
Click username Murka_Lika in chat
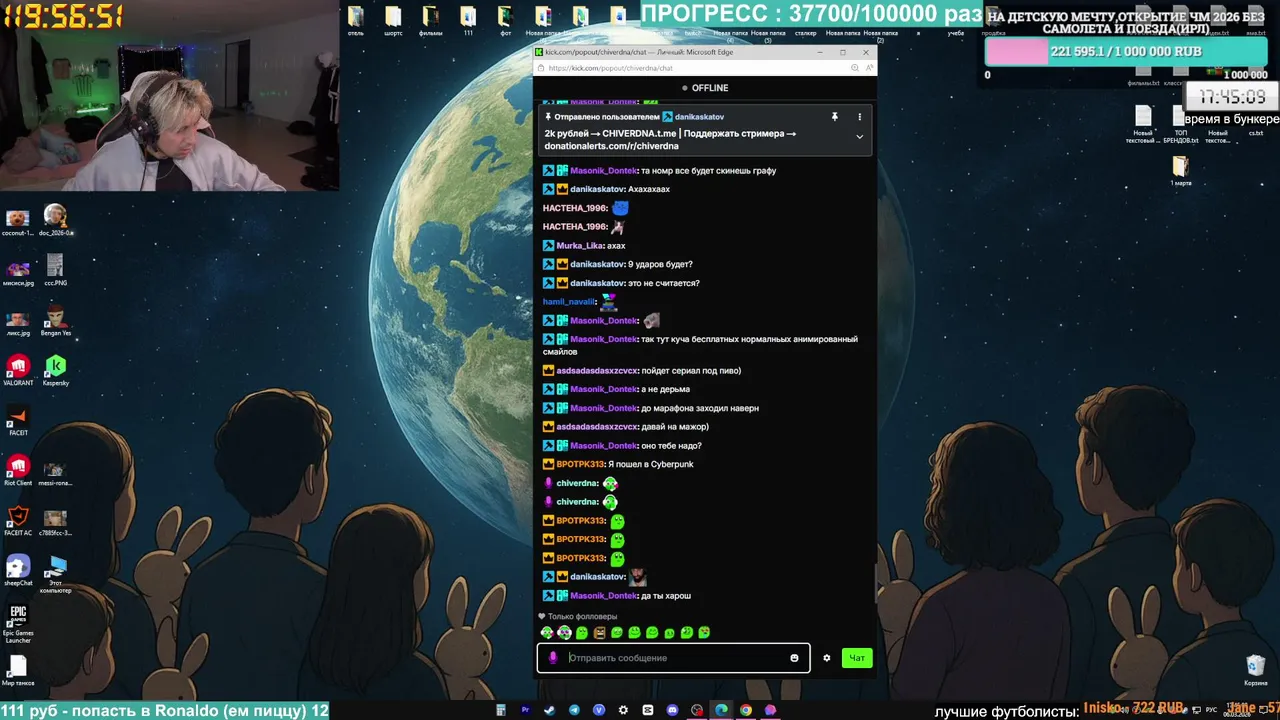tap(580, 245)
